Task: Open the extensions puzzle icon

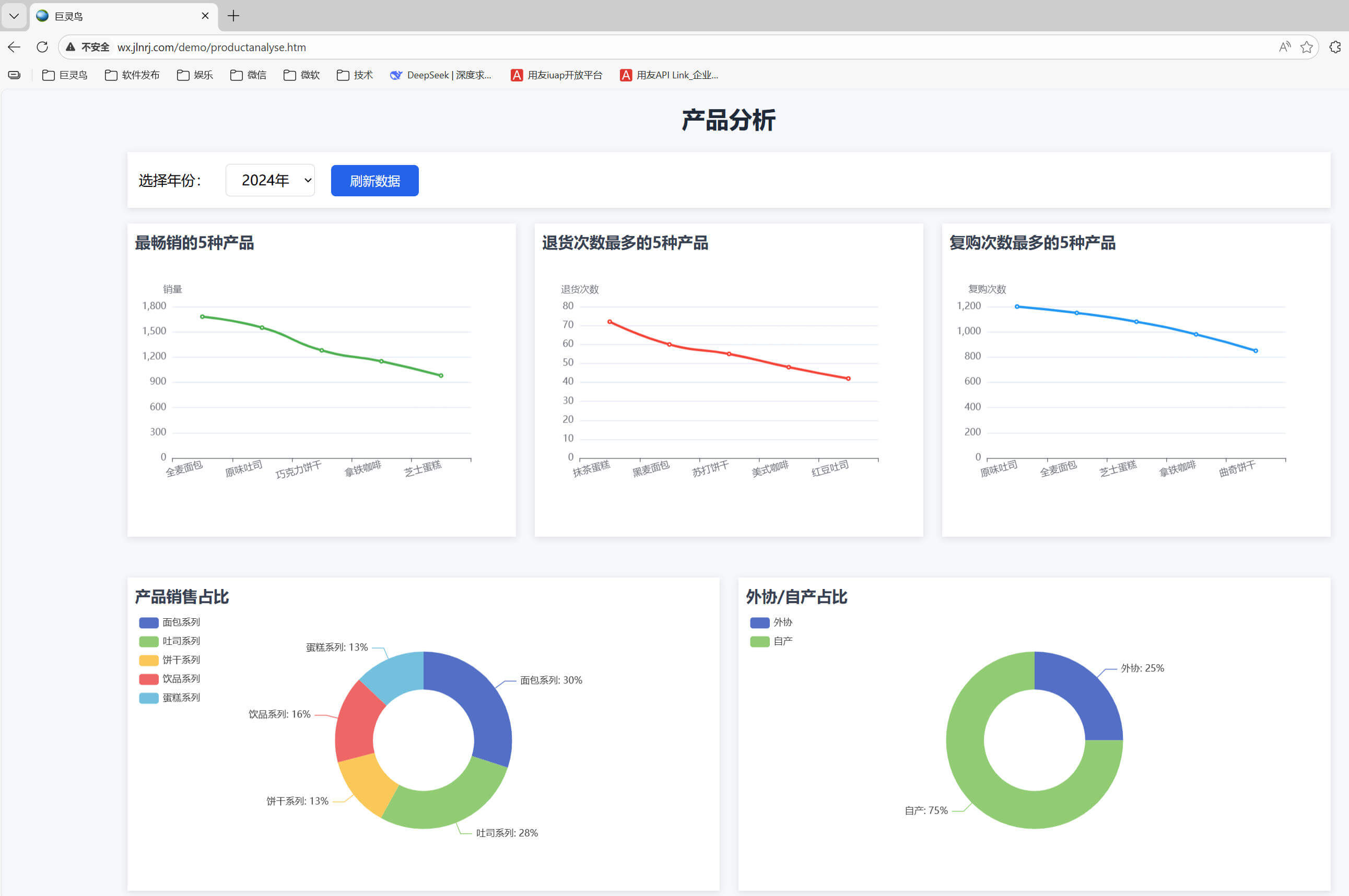Action: point(1335,47)
